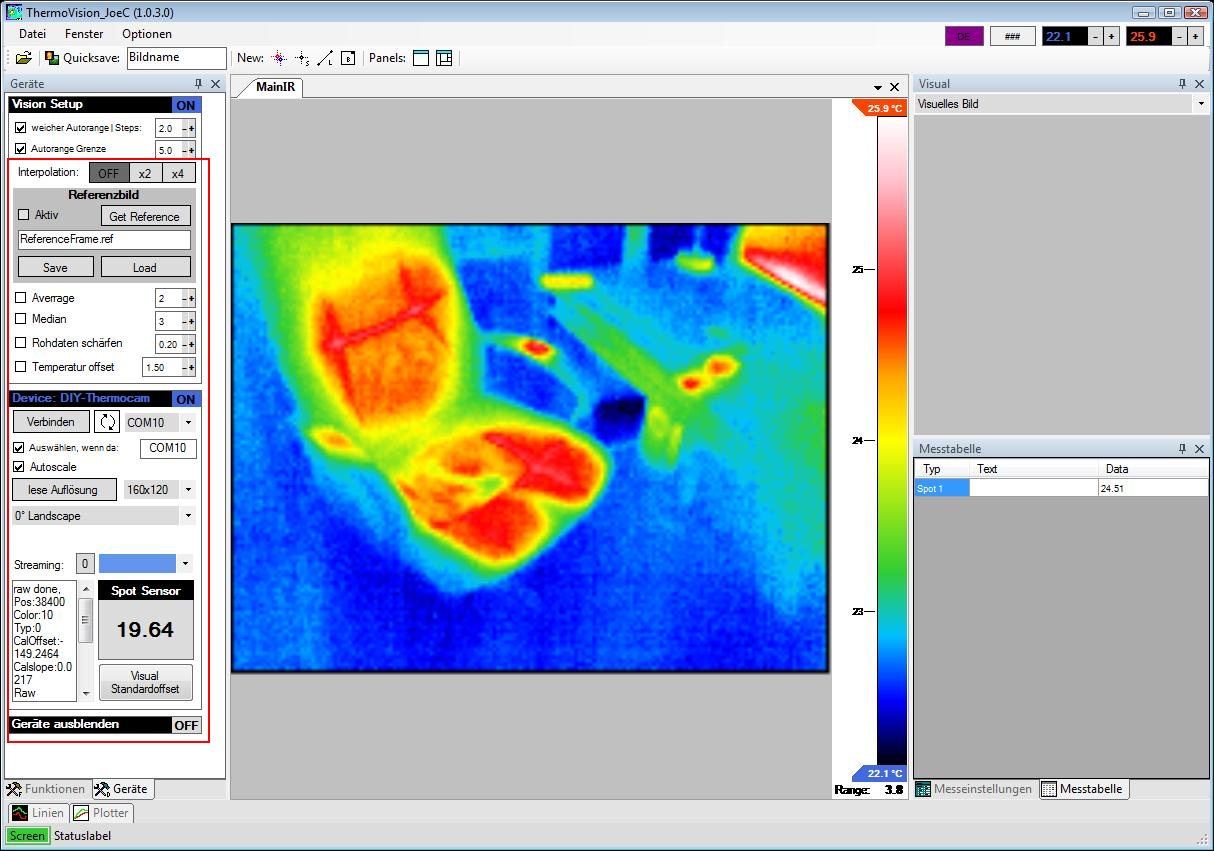Open the 160x120 resolution dropdown
This screenshot has height=851, width=1214.
tap(188, 490)
